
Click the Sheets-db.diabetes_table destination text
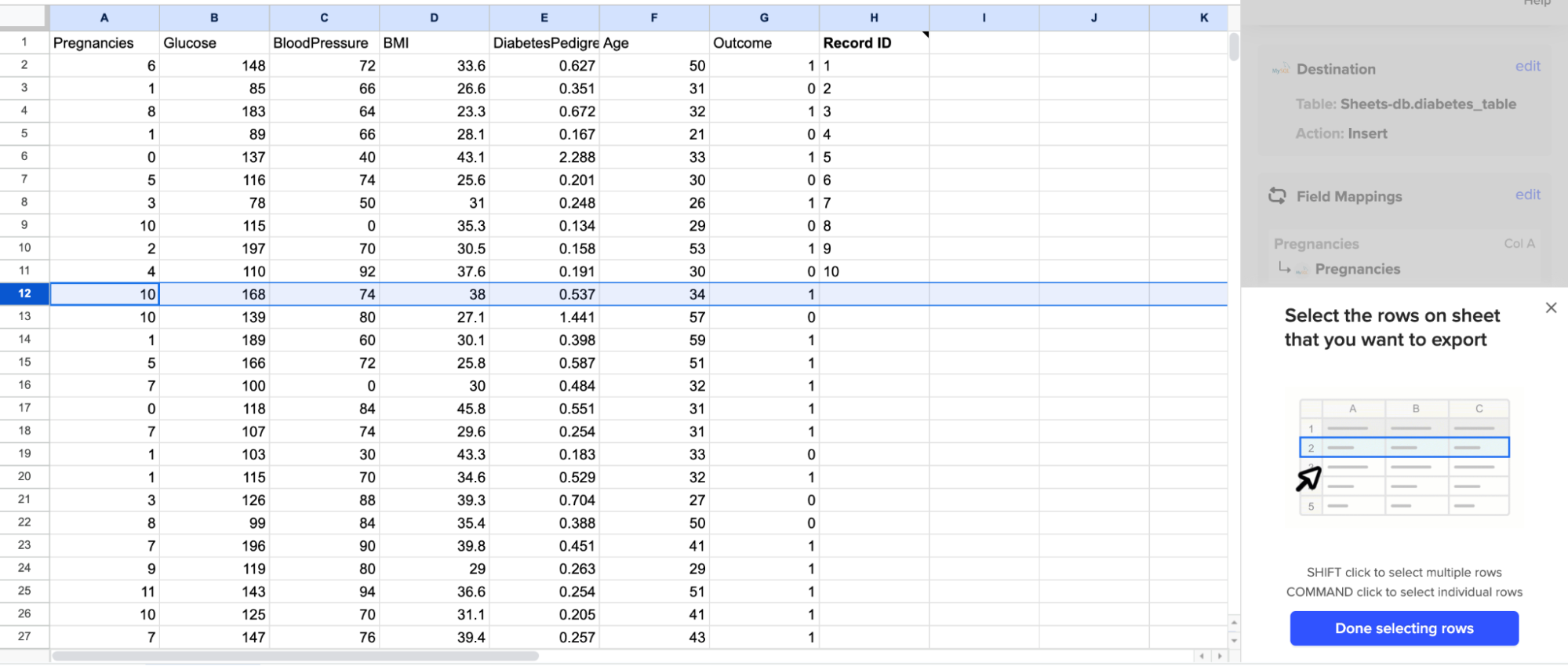pos(1428,104)
